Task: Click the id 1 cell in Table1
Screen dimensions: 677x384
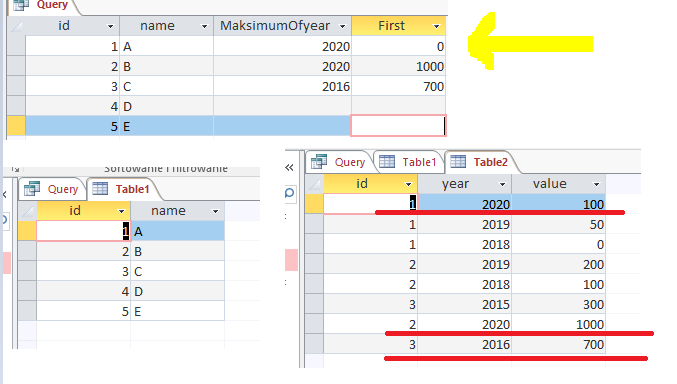Action: click(x=83, y=231)
